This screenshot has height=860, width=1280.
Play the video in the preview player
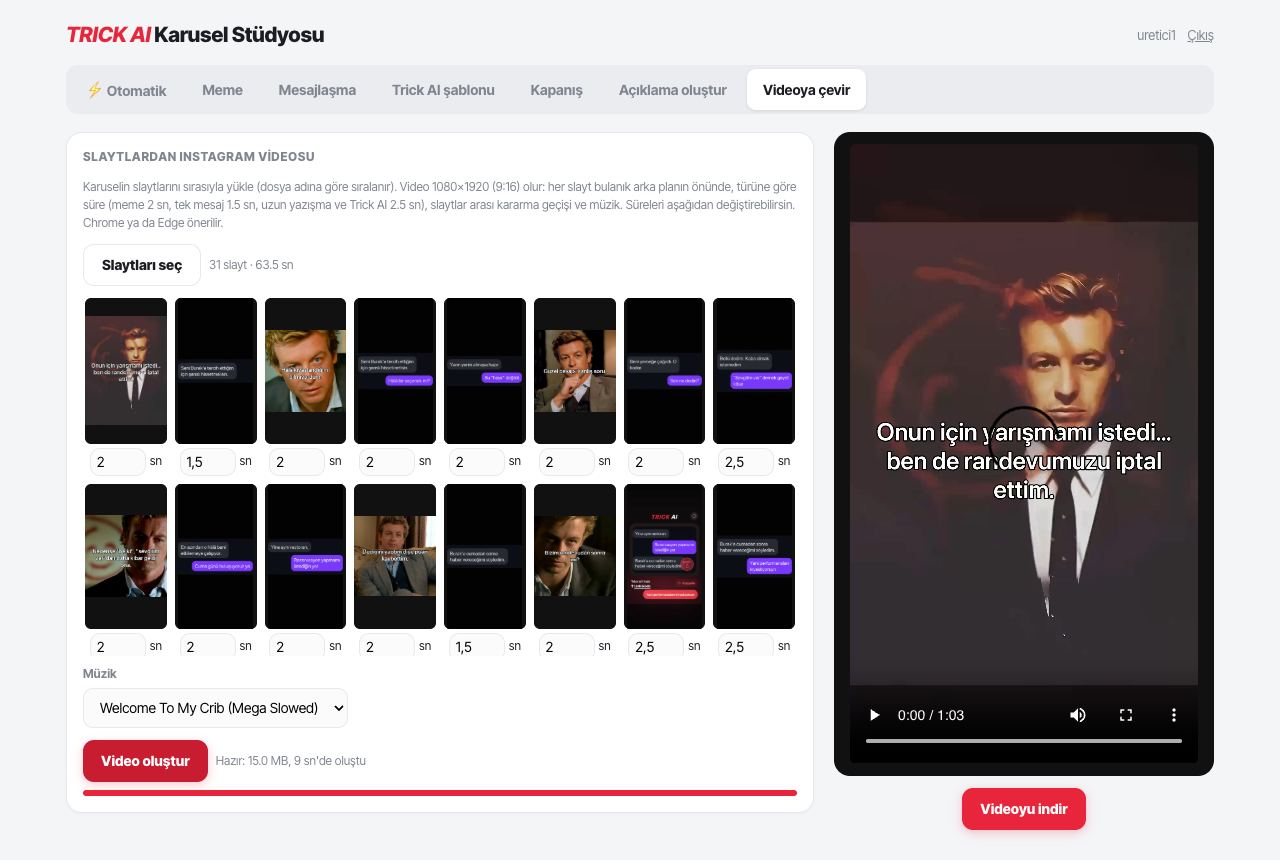point(875,715)
